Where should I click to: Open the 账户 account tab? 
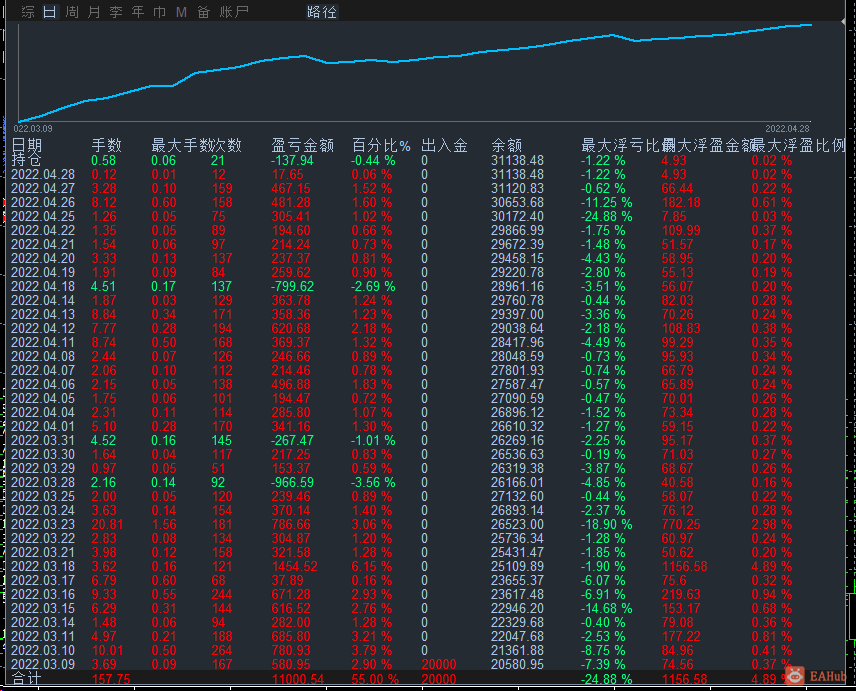[234, 11]
